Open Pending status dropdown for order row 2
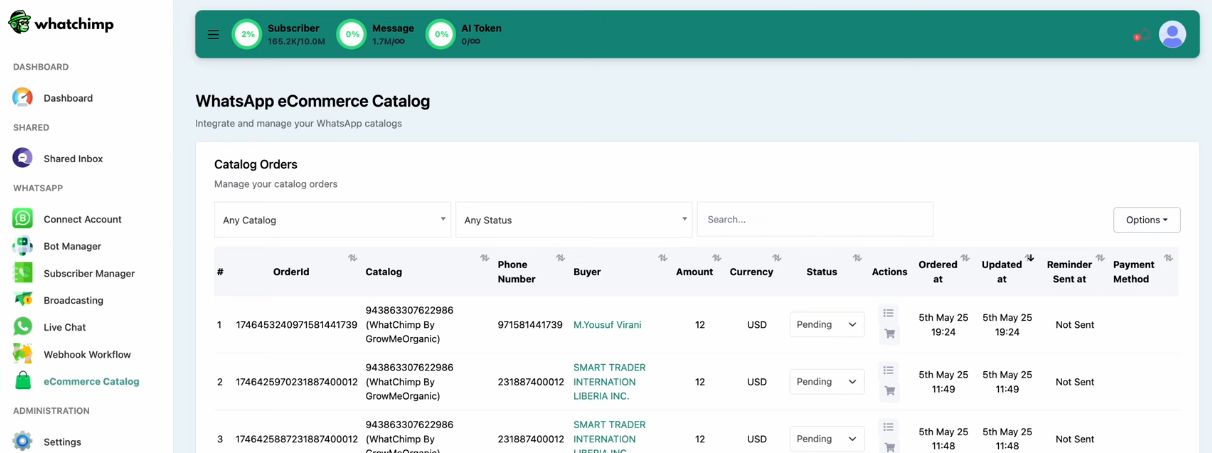This screenshot has height=453, width=1212. tap(826, 381)
